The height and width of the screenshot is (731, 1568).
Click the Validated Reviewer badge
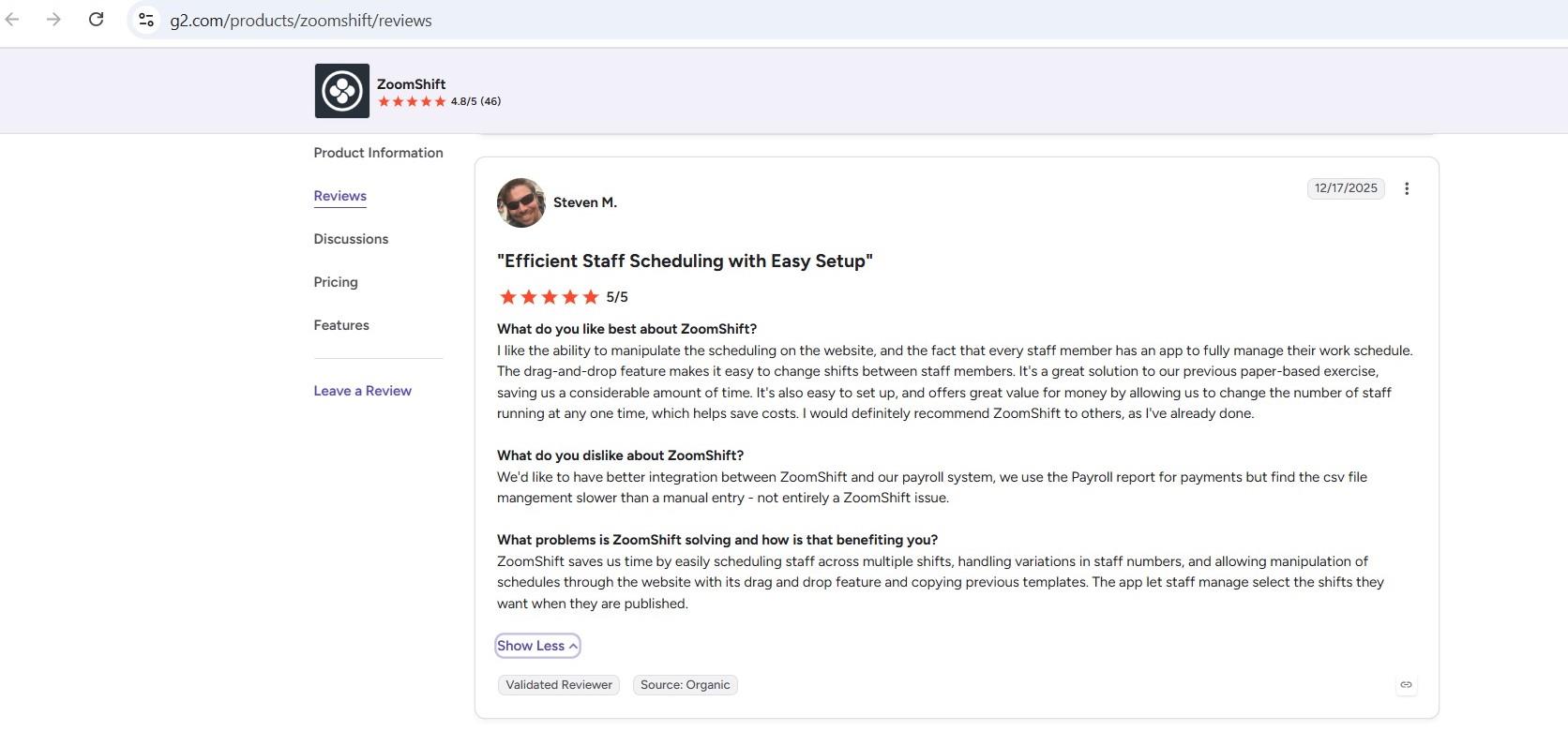pyautogui.click(x=559, y=685)
